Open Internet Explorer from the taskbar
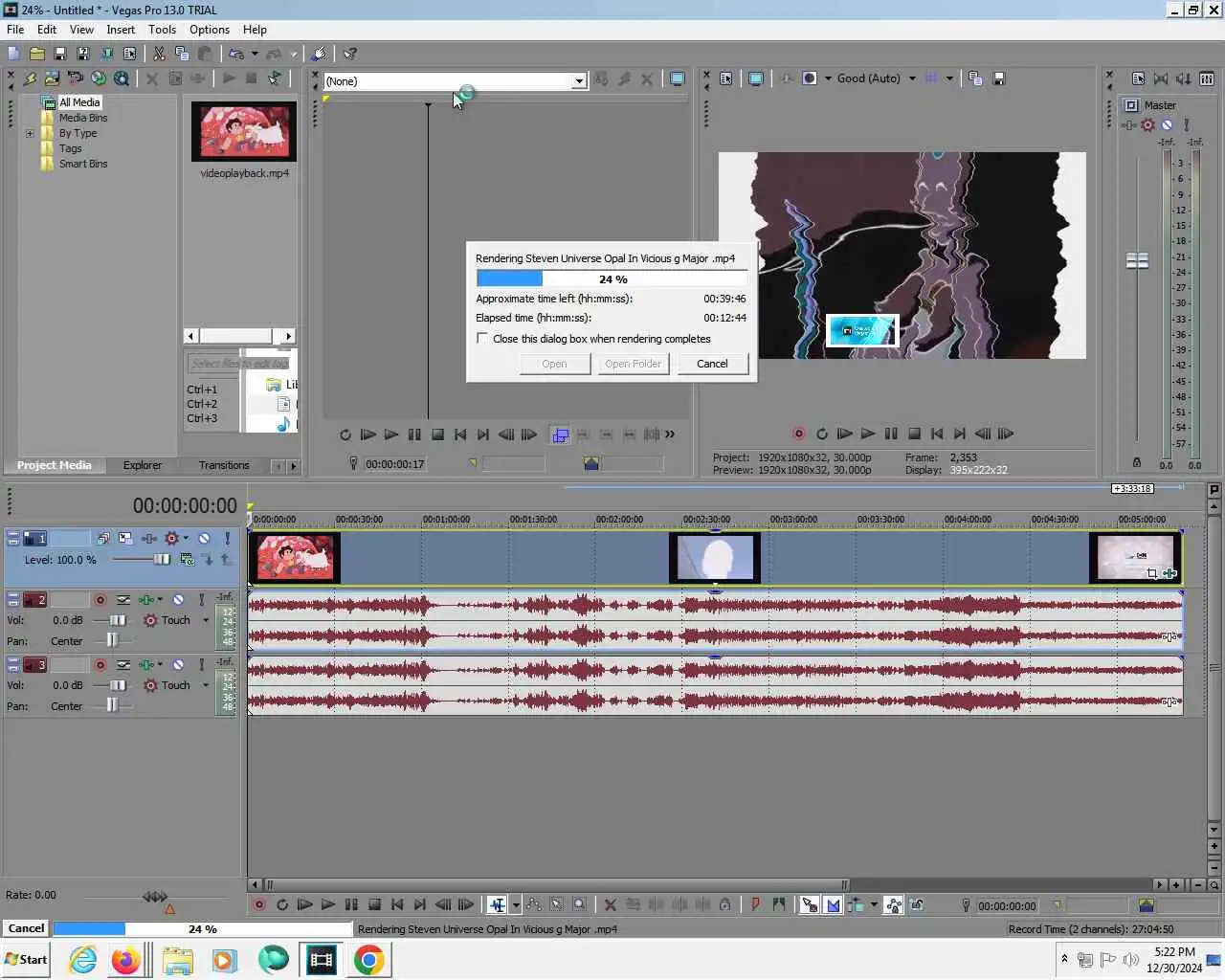 point(82,960)
